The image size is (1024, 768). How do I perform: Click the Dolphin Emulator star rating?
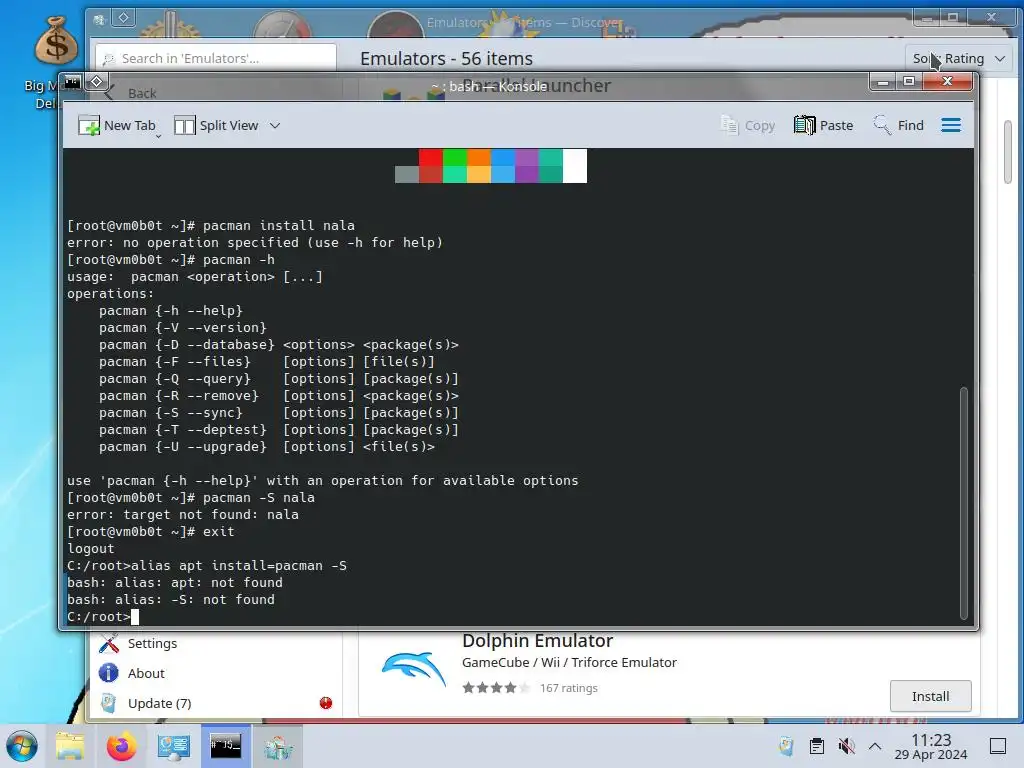click(496, 688)
